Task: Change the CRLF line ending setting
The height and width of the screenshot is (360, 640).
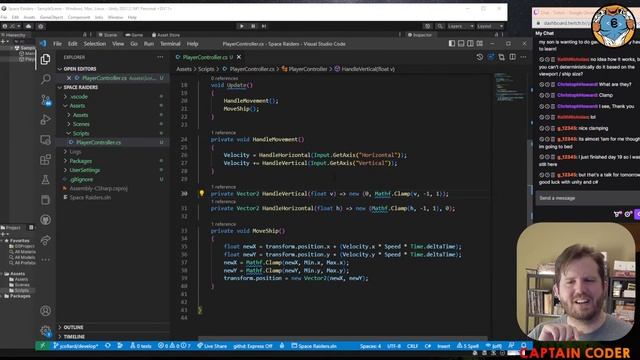Action: point(412,346)
